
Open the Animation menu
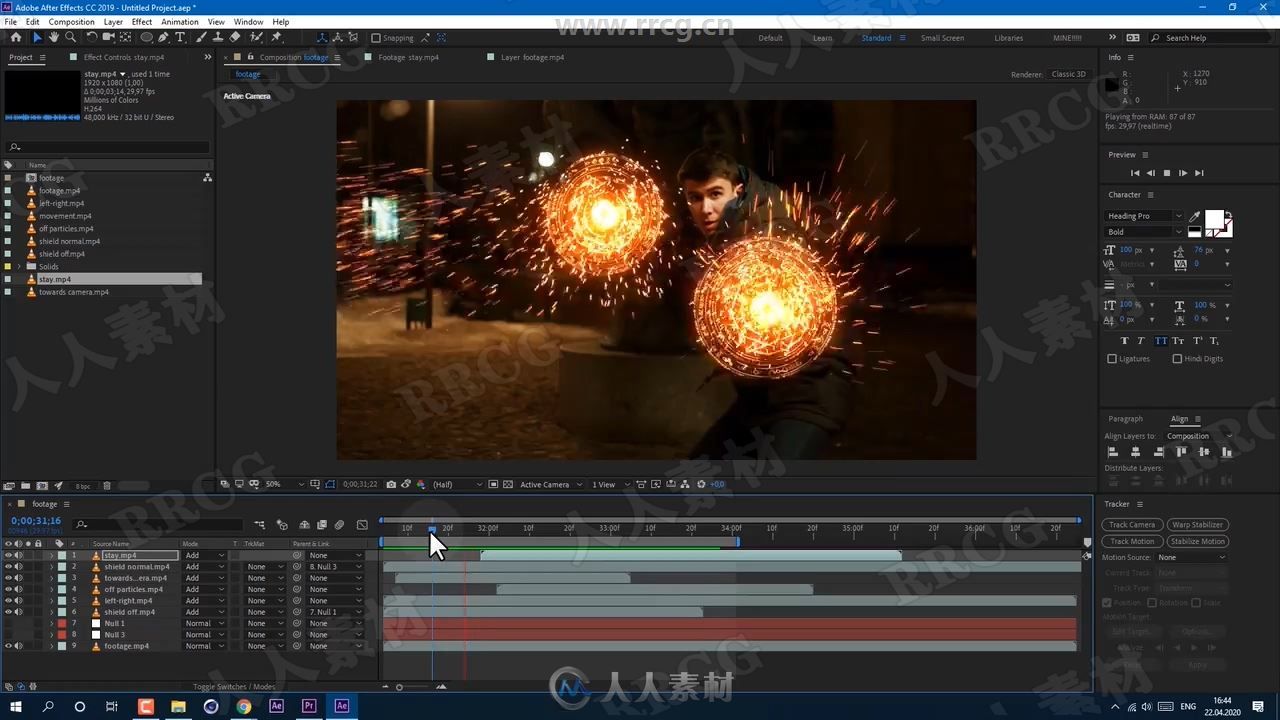click(180, 21)
